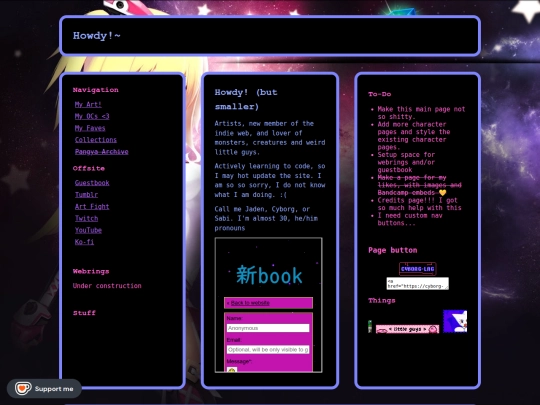540x405 pixels.
Task: Click the Make this main page to-do item
Action: [x=421, y=113]
